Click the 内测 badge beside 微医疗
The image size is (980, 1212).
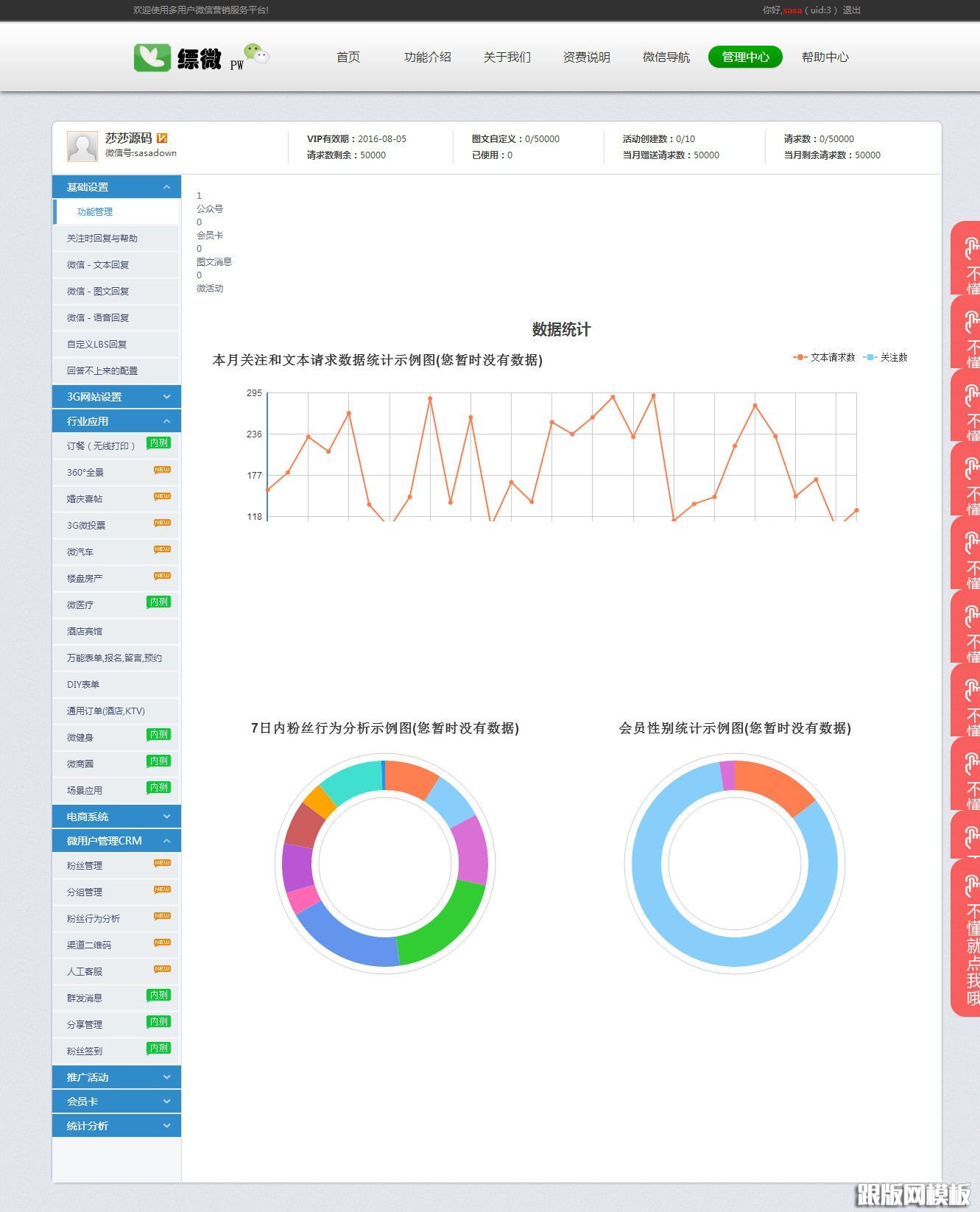[x=158, y=602]
